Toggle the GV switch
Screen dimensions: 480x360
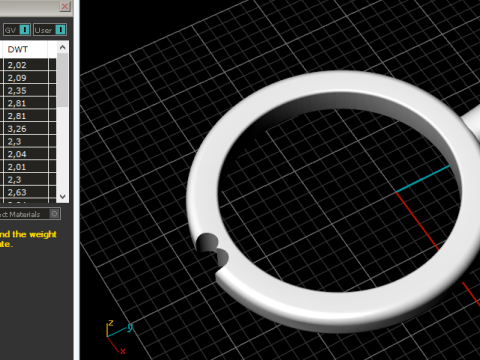click(x=24, y=30)
